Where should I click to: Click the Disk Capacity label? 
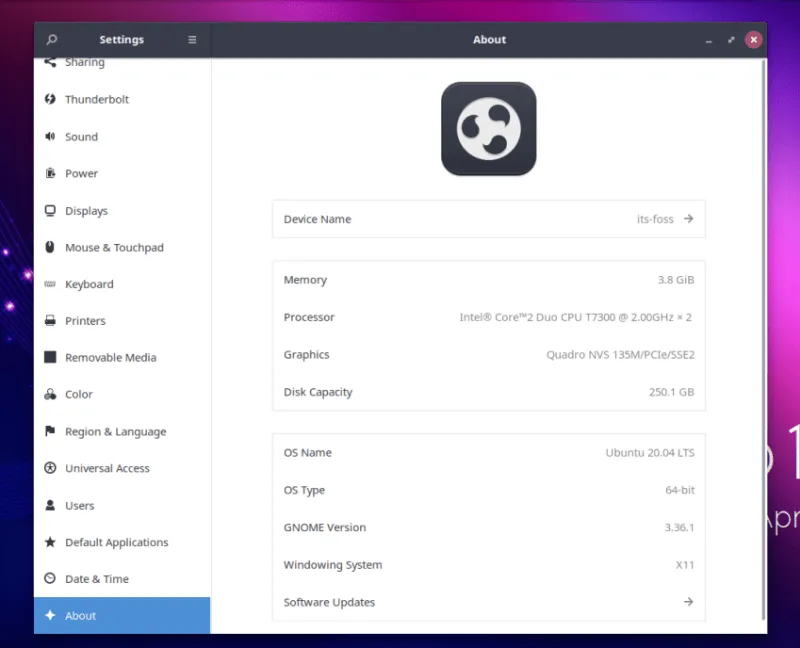point(318,392)
